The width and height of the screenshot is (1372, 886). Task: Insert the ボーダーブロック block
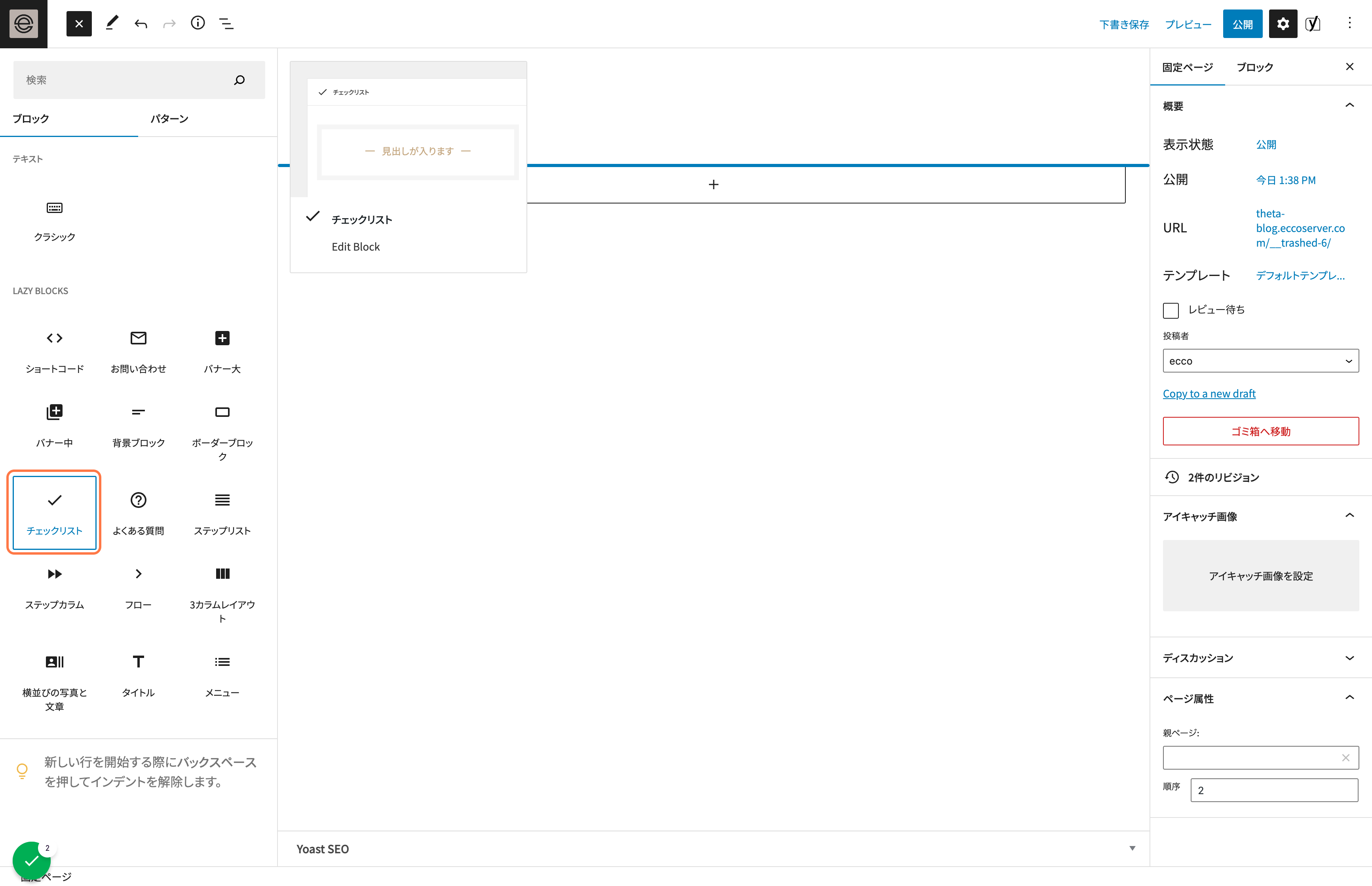point(222,432)
